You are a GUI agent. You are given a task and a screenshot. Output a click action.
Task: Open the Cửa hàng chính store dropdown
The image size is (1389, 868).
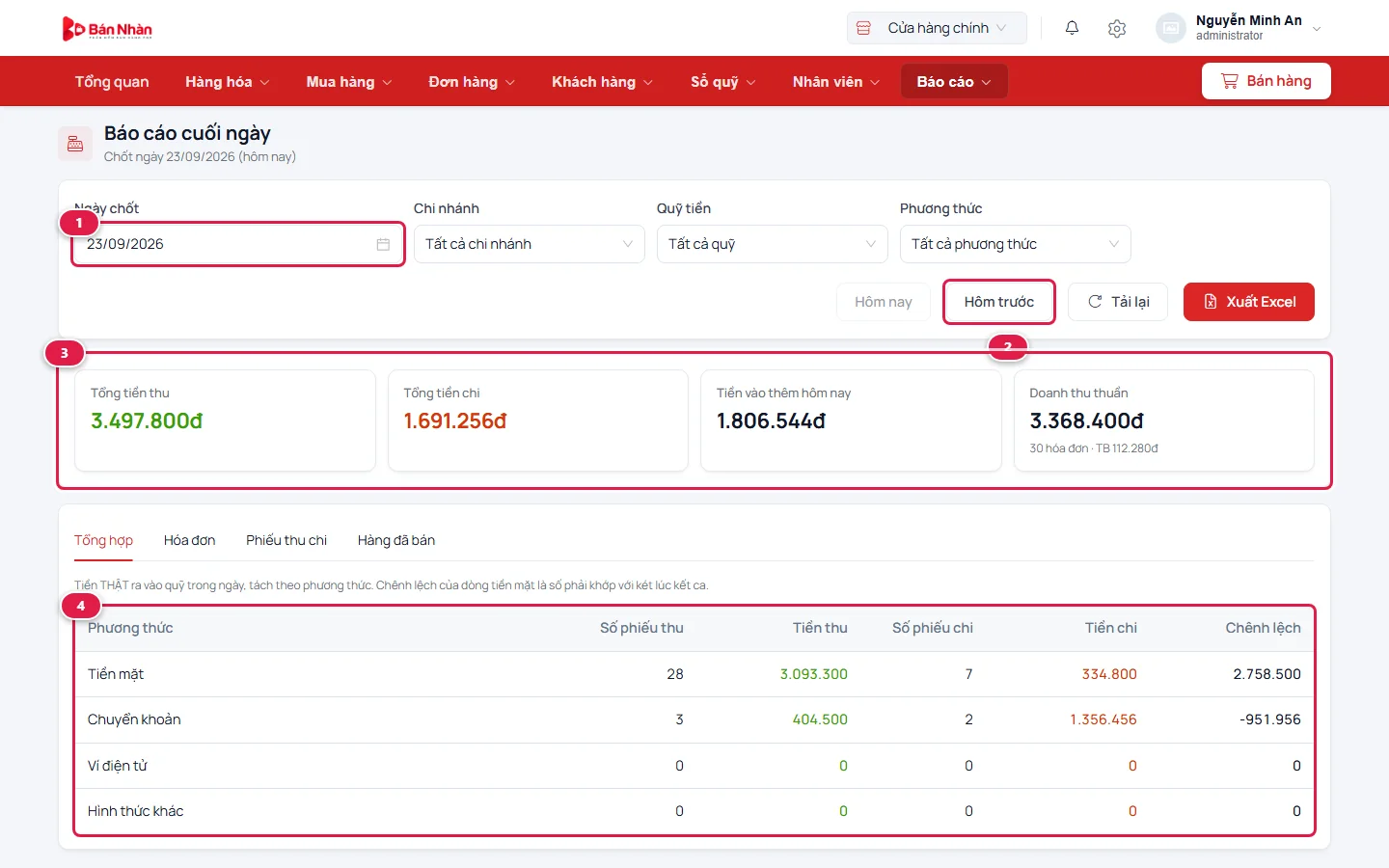click(937, 28)
